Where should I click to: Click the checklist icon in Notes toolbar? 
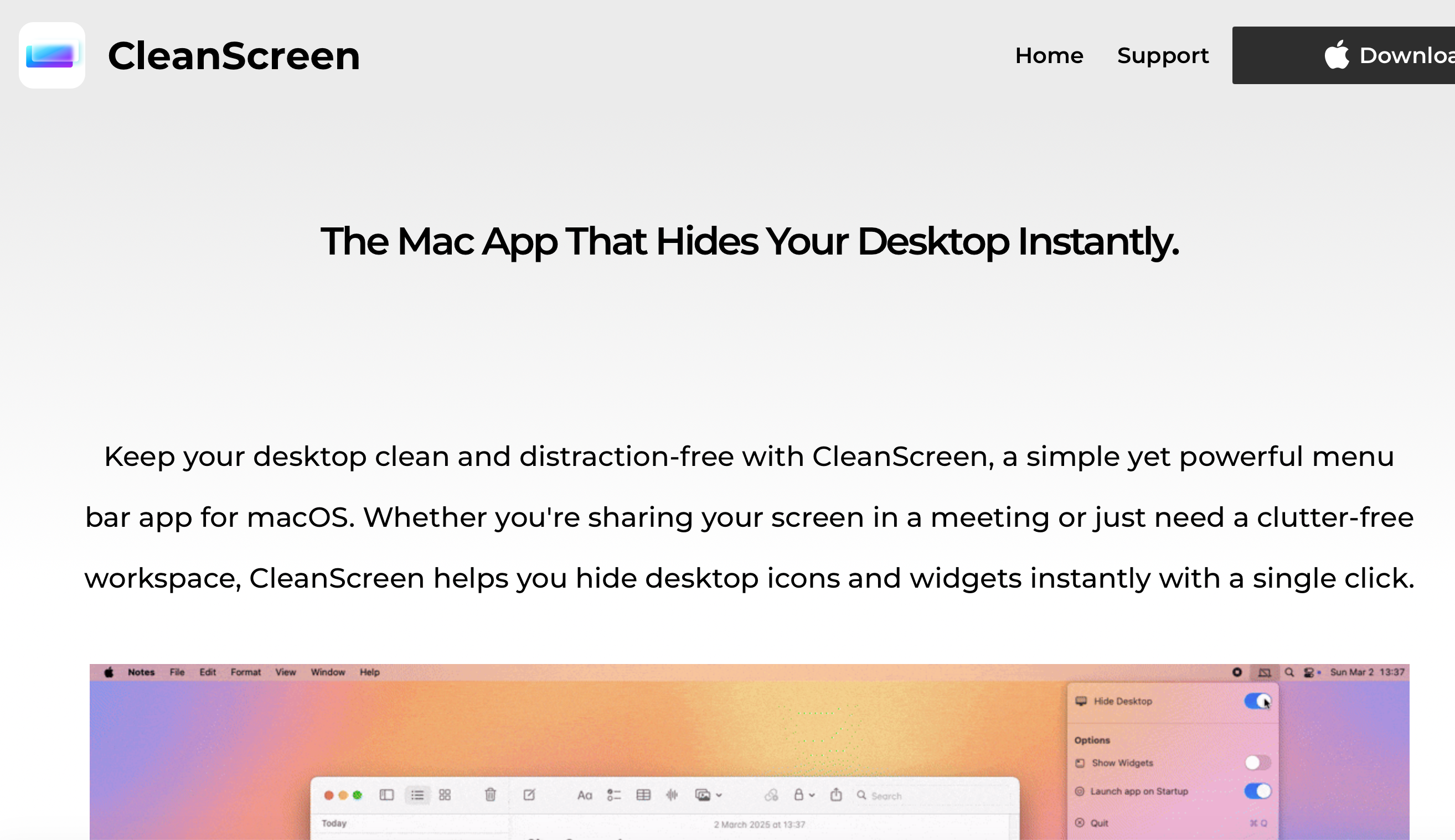613,795
